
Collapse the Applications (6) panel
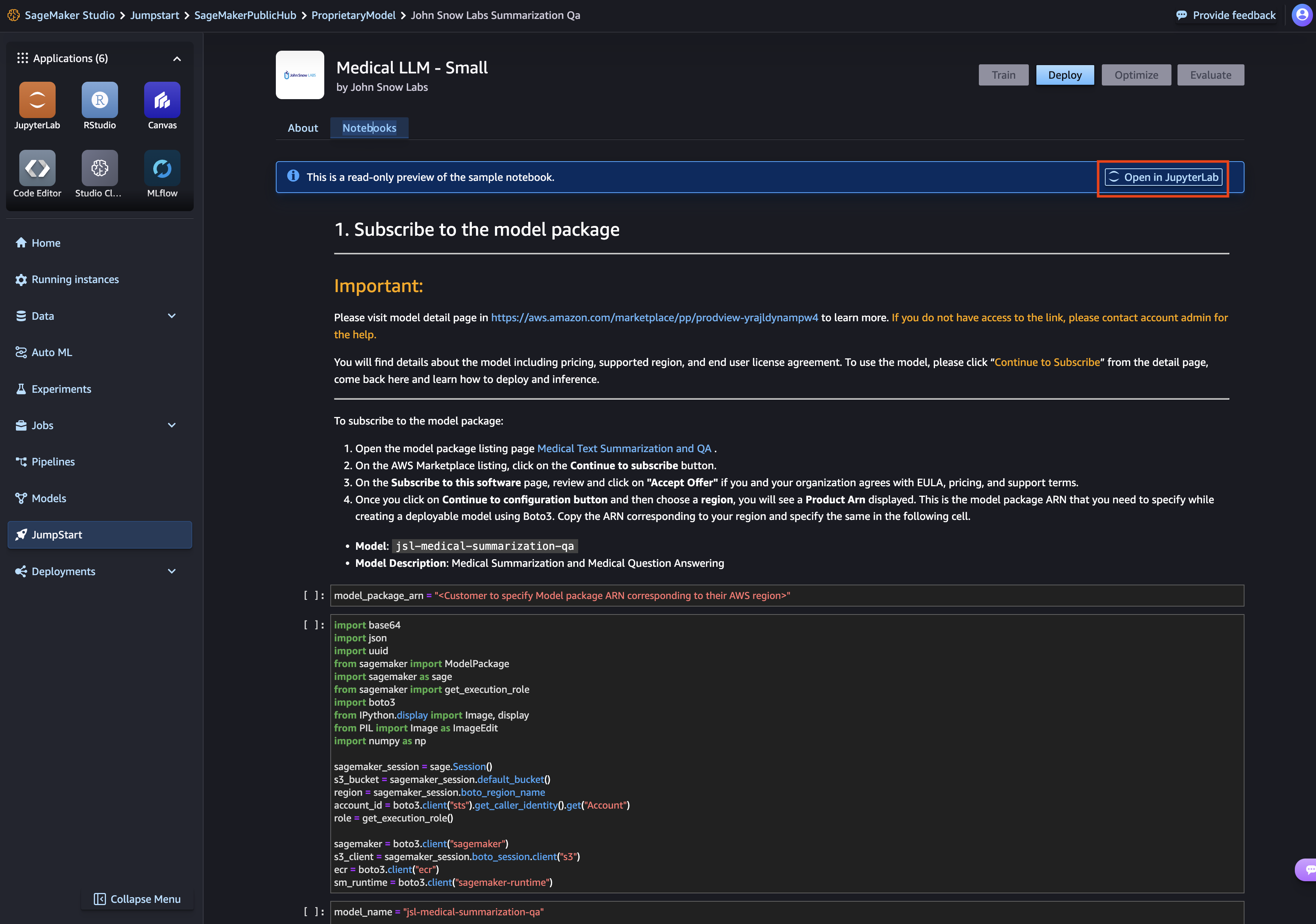(177, 59)
